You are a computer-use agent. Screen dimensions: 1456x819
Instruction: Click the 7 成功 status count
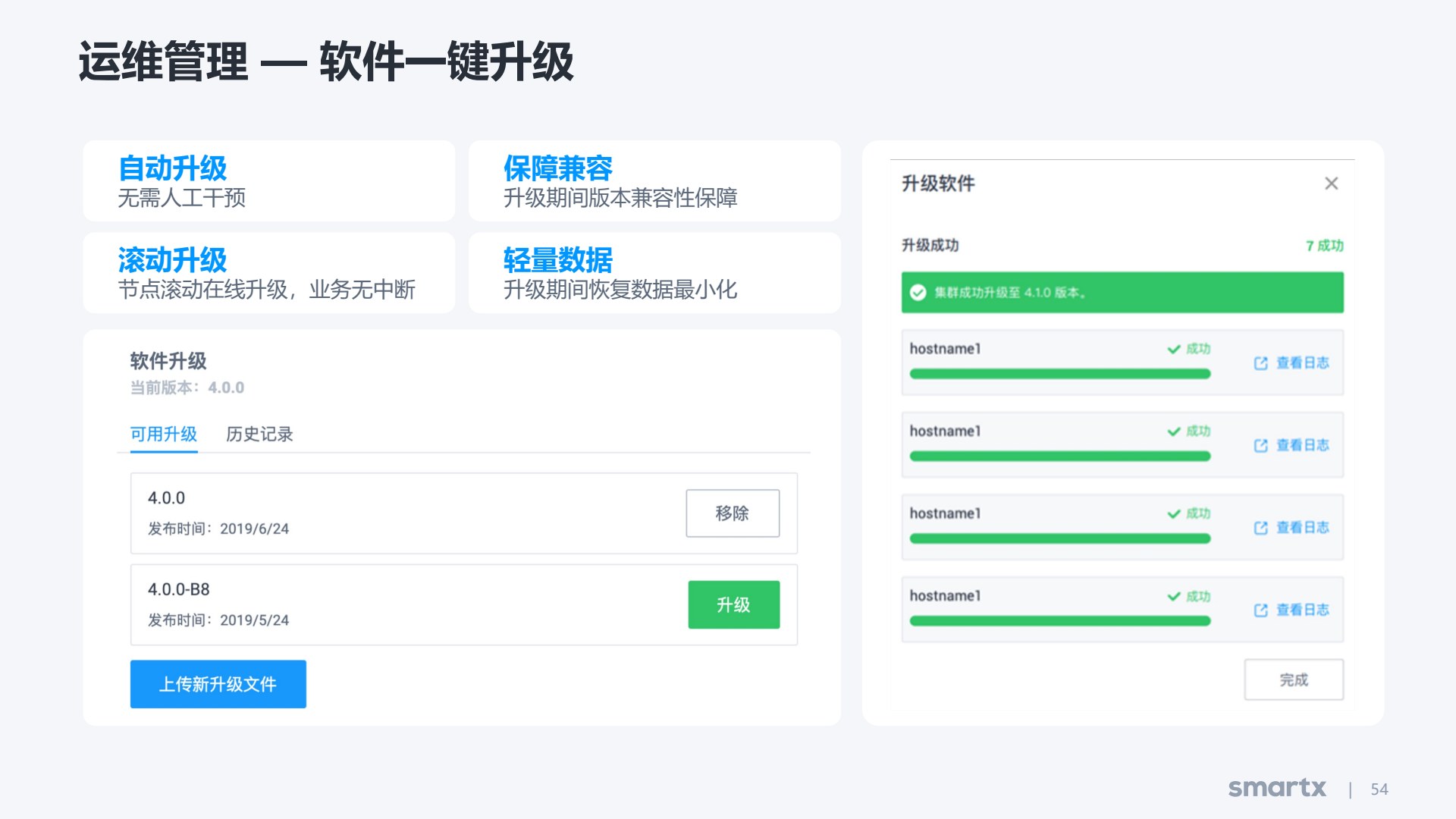tap(1324, 246)
